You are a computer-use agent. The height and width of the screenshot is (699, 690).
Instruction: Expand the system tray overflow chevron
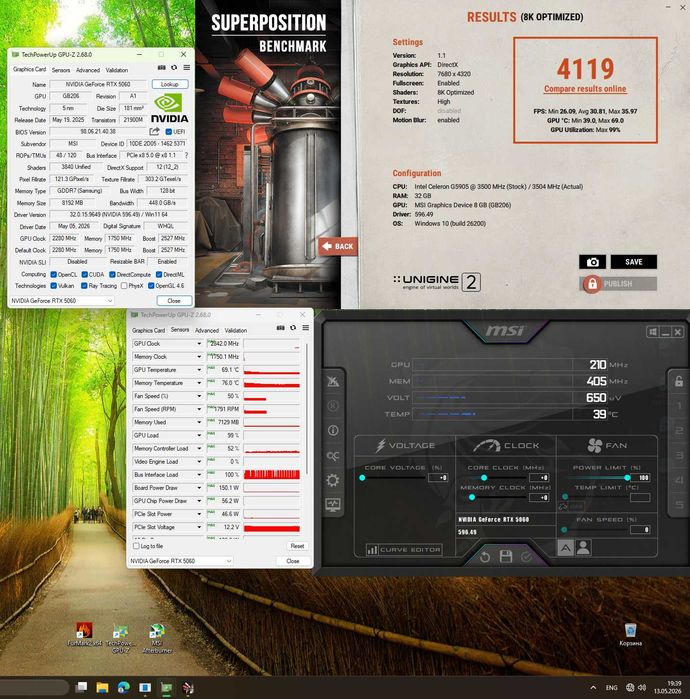pyautogui.click(x=593, y=687)
